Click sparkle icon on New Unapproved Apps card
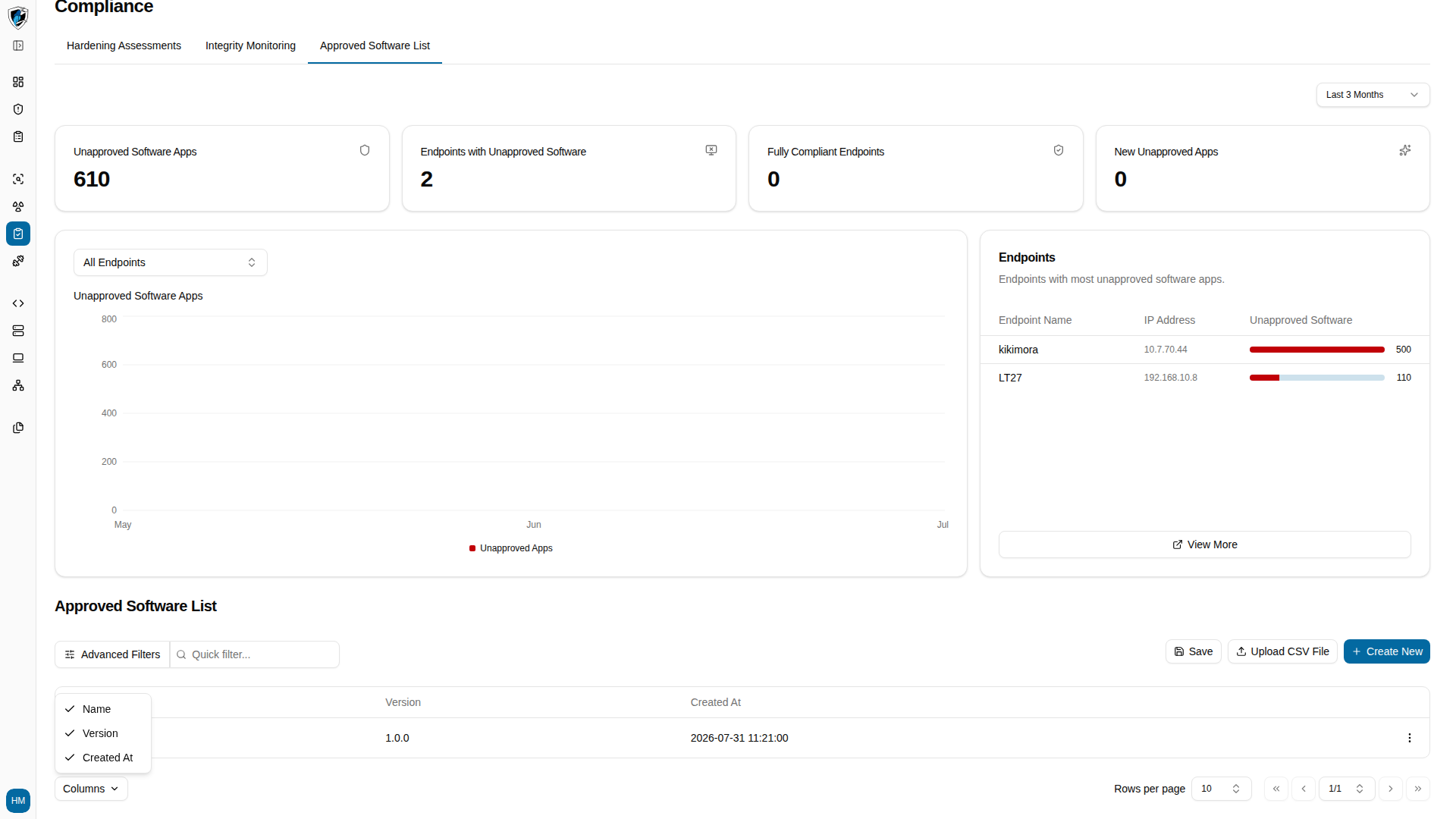1456x819 pixels. tap(1405, 150)
